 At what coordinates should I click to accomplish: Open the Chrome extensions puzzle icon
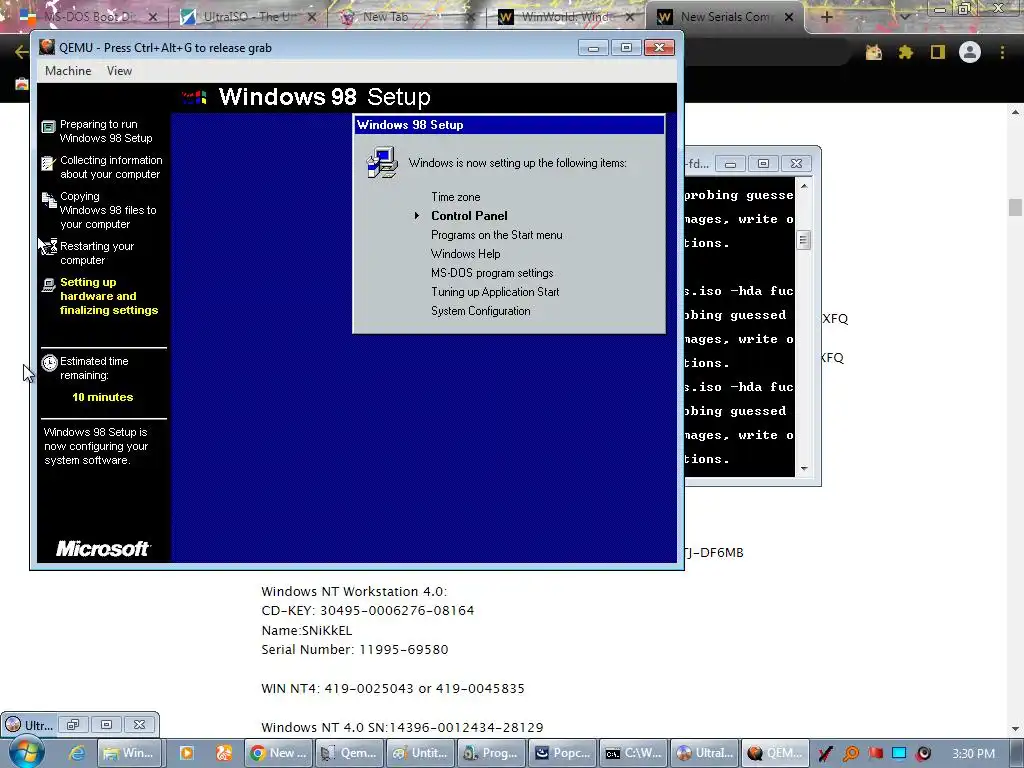coord(905,52)
